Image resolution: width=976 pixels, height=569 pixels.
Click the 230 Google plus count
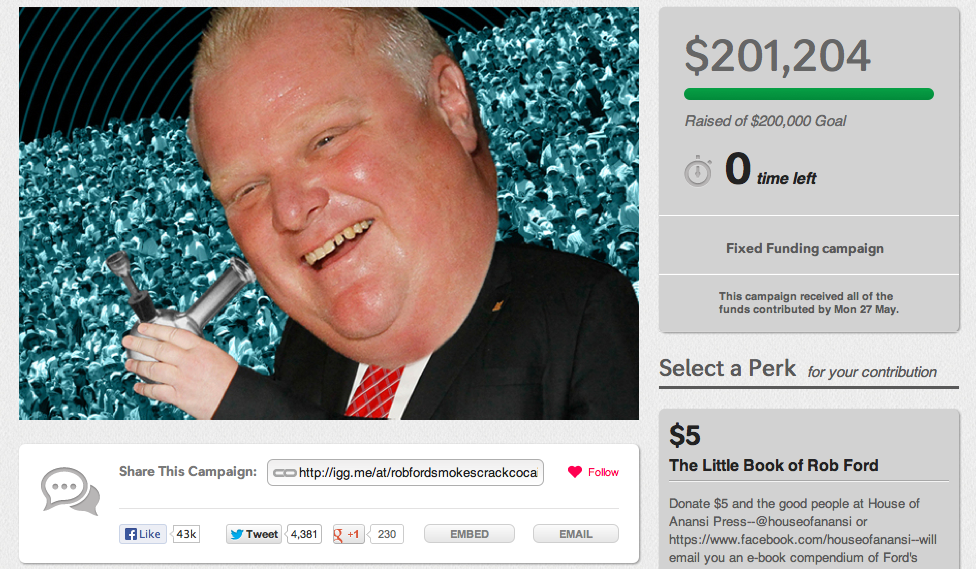pyautogui.click(x=387, y=534)
